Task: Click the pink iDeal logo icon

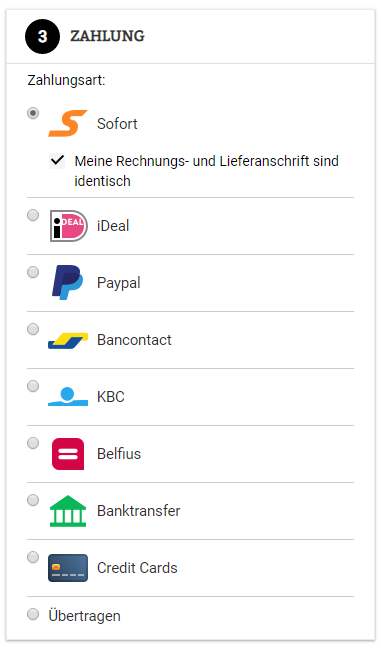Action: pos(68,226)
